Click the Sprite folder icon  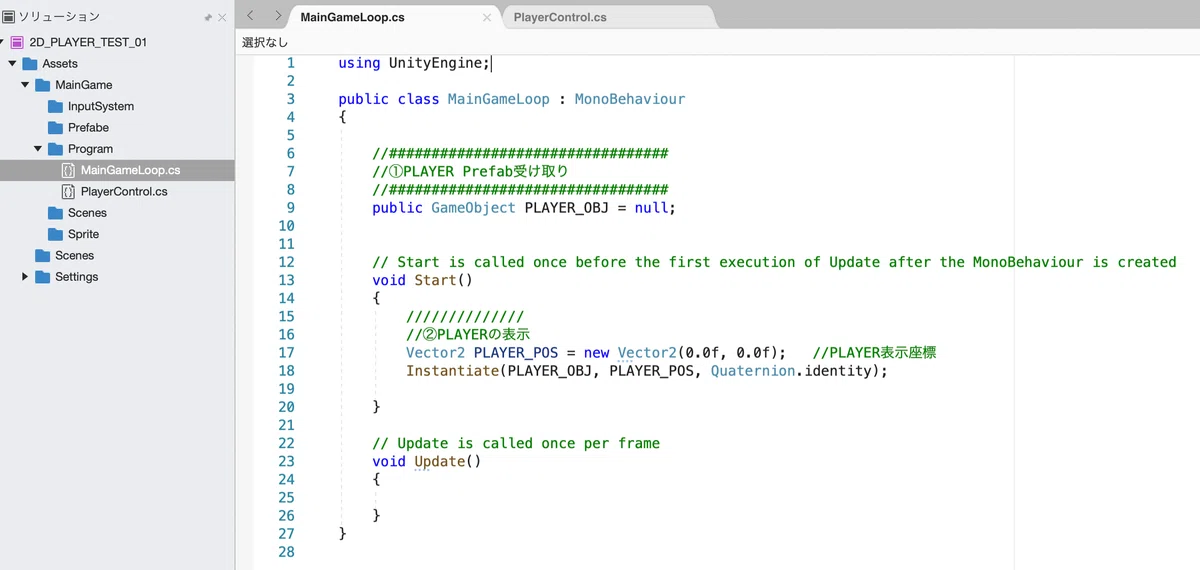56,234
